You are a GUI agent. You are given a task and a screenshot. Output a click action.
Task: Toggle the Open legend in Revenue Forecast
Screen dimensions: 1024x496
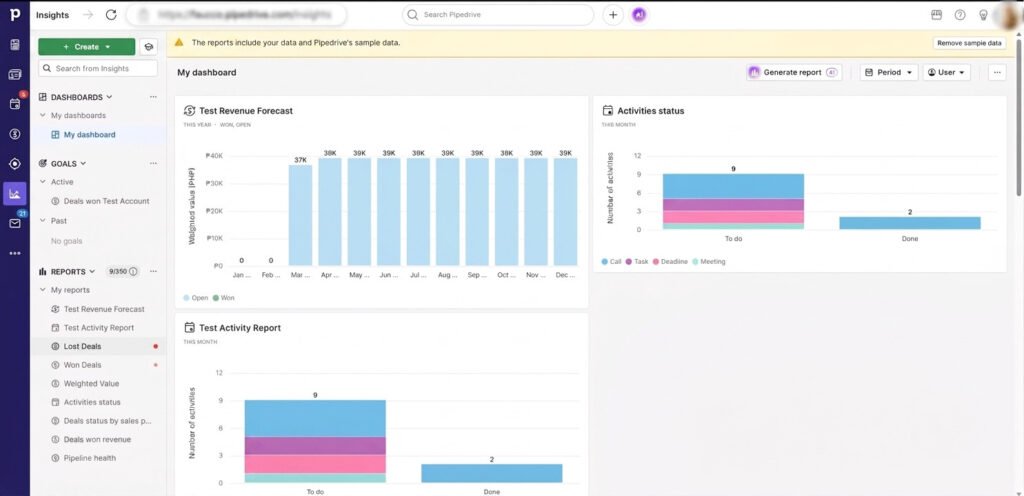[196, 298]
